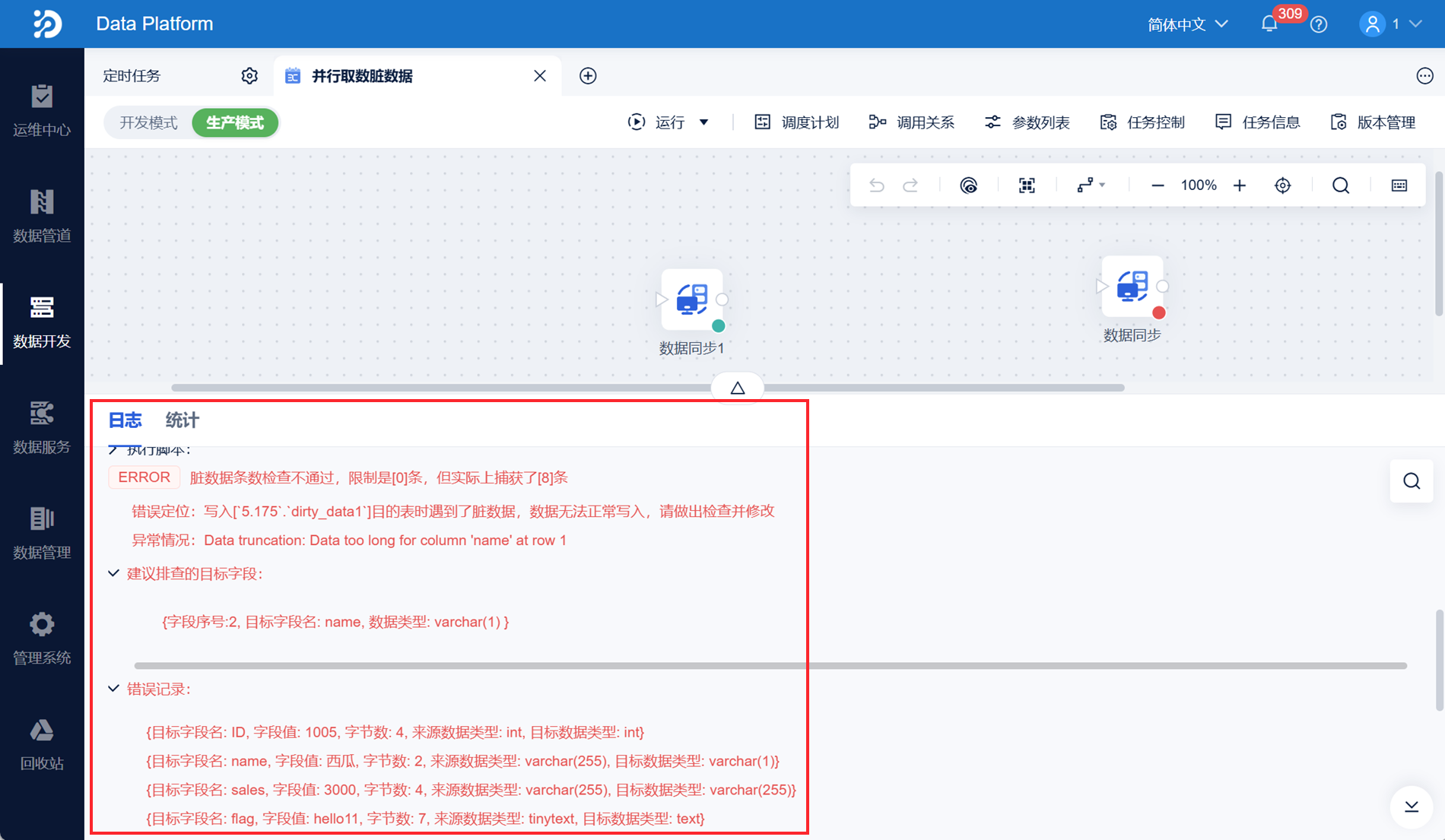Click the spiral eye icon in canvas toolbar

pyautogui.click(x=968, y=185)
